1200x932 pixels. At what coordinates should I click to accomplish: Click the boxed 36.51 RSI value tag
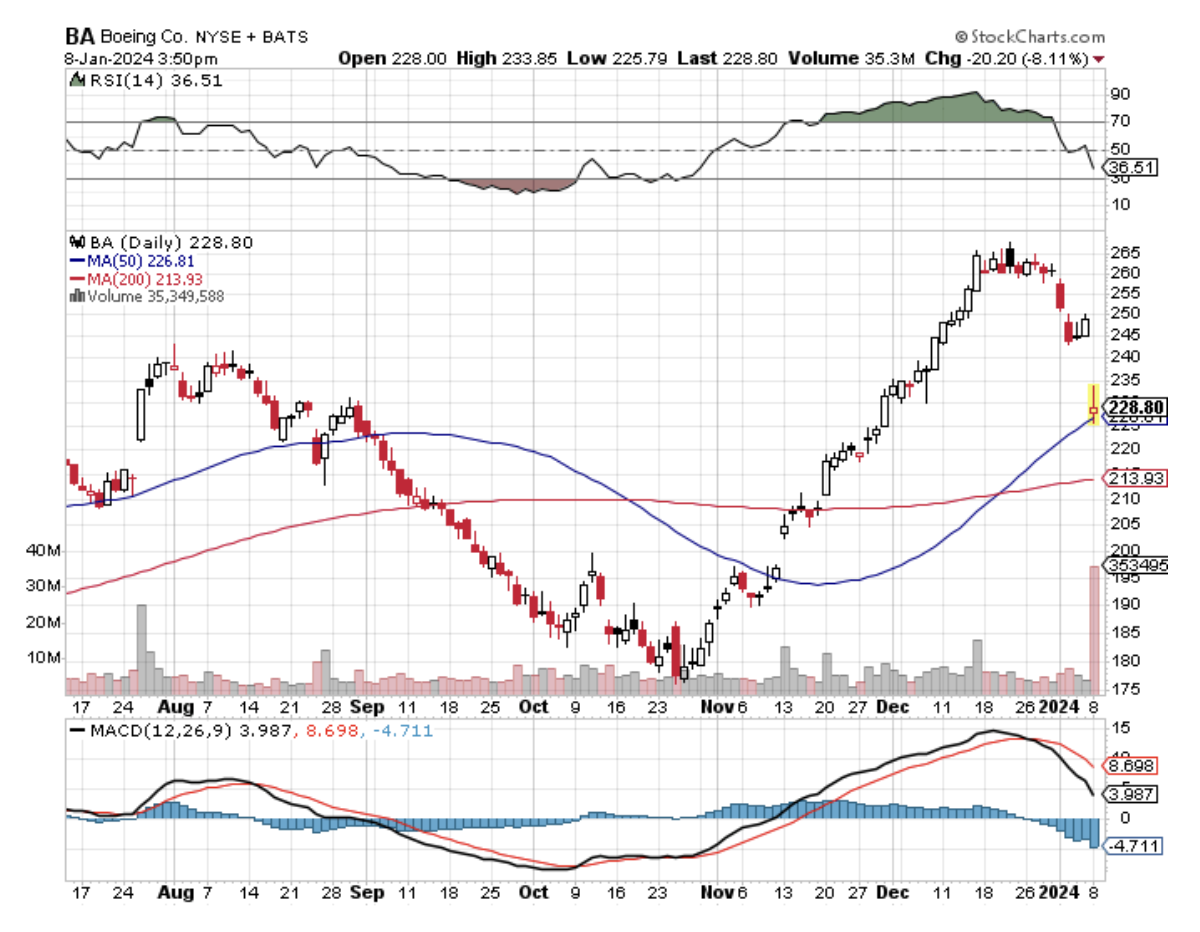(x=1131, y=167)
